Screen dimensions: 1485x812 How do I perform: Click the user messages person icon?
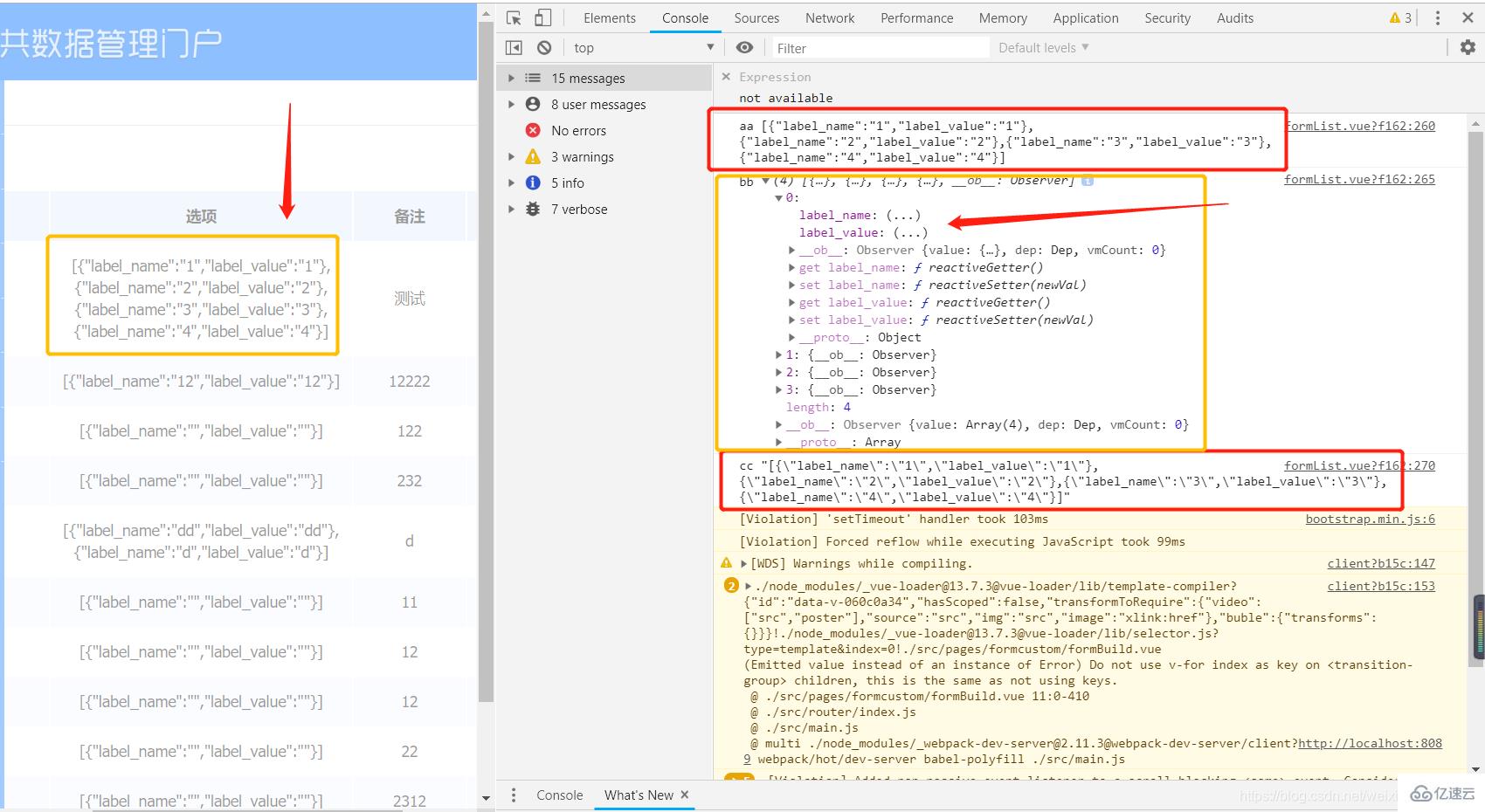coord(533,104)
